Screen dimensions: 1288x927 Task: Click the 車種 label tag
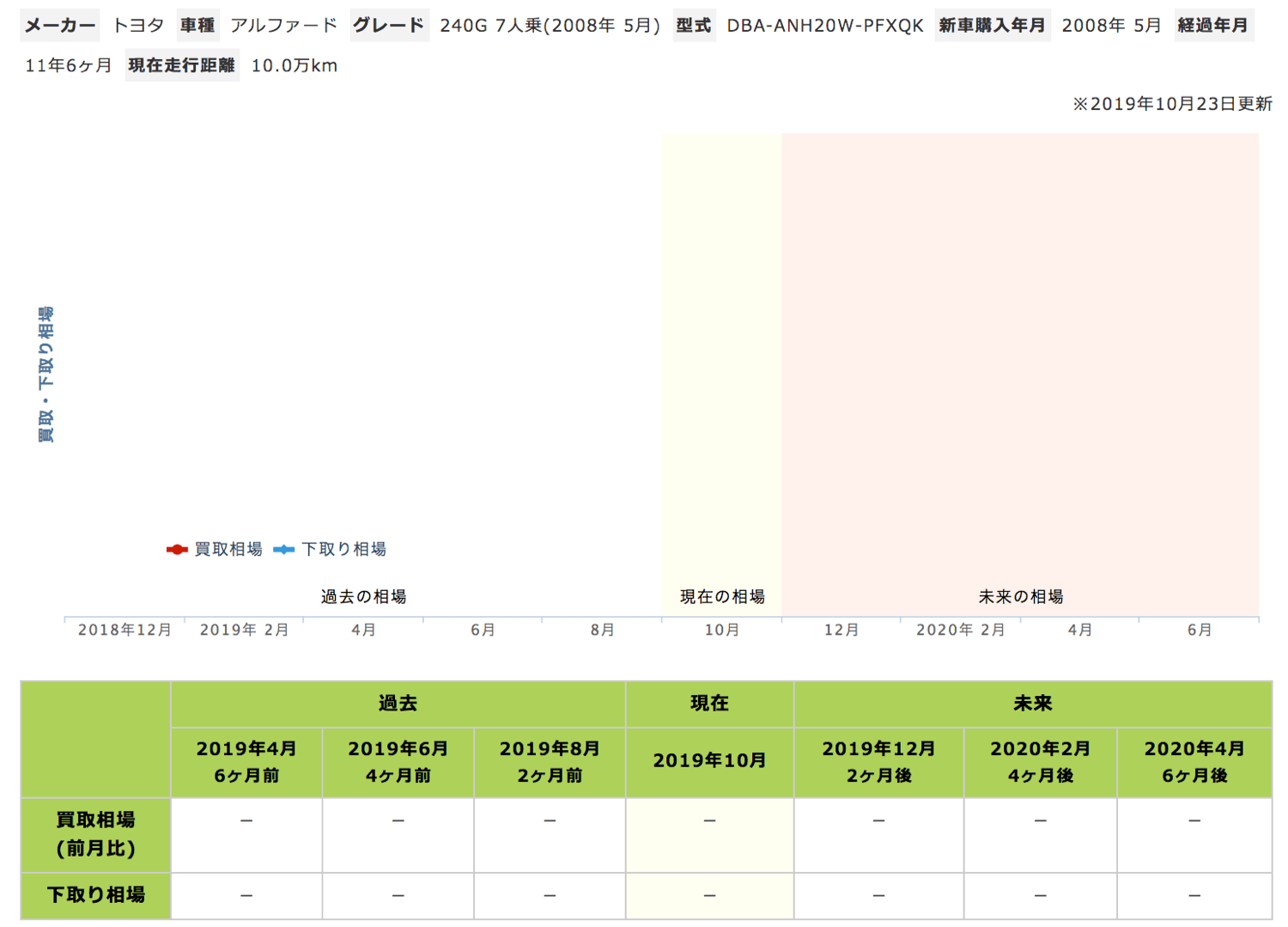coord(197,26)
